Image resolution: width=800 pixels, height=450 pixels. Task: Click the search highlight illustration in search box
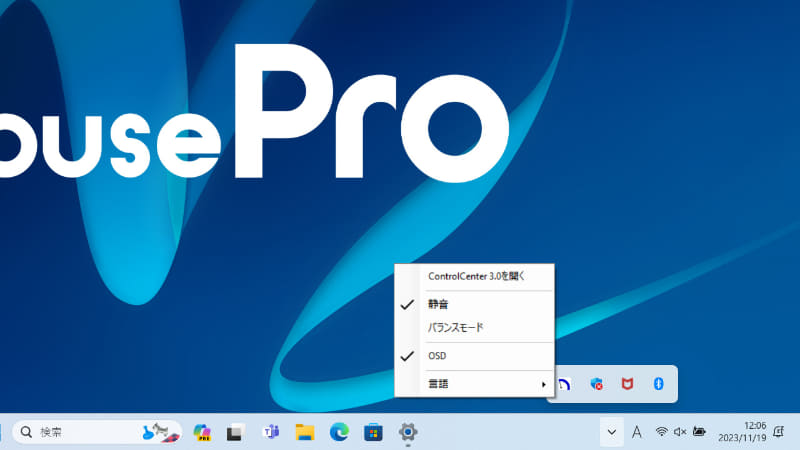tap(161, 433)
